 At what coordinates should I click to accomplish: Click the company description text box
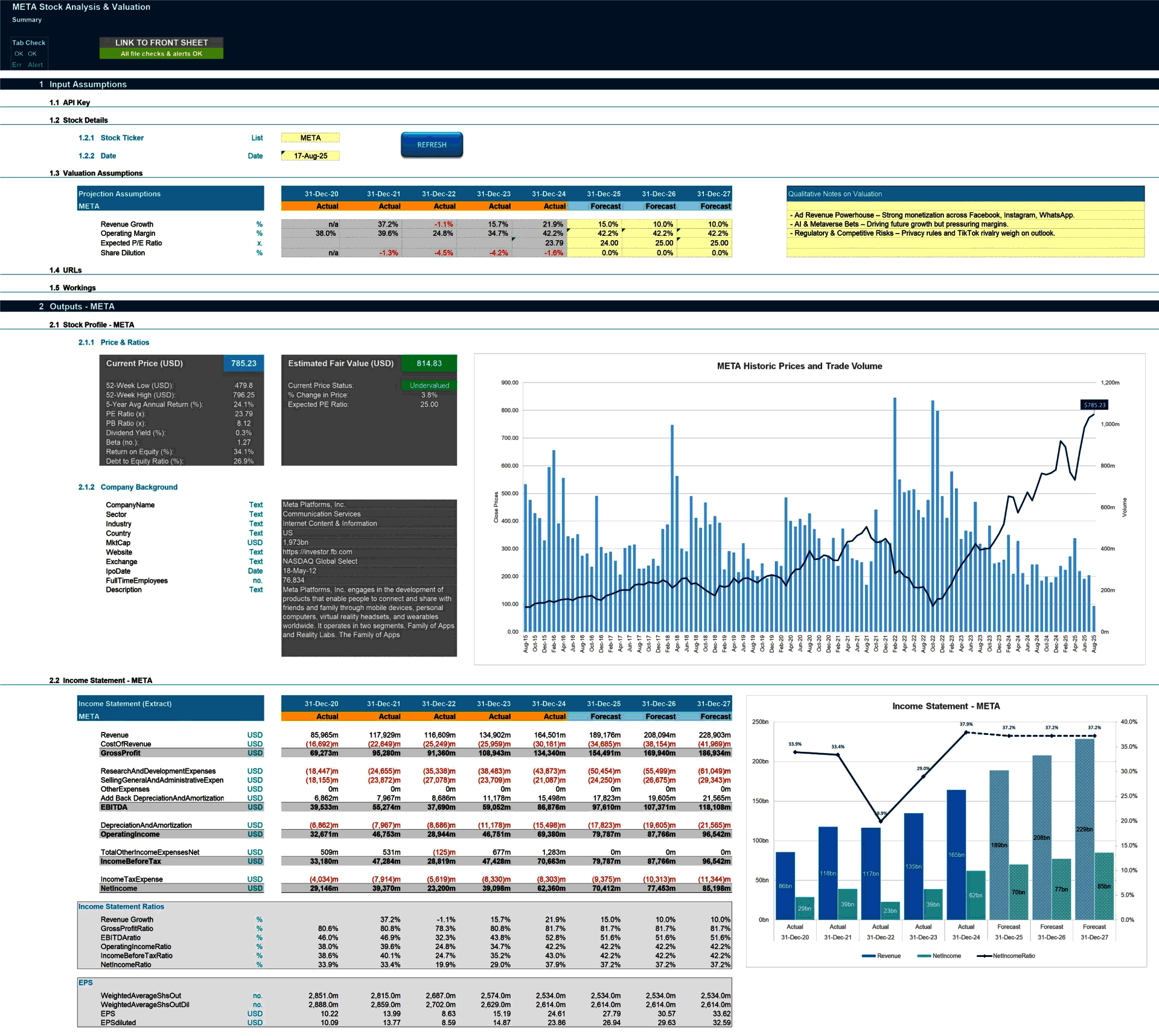(x=369, y=620)
